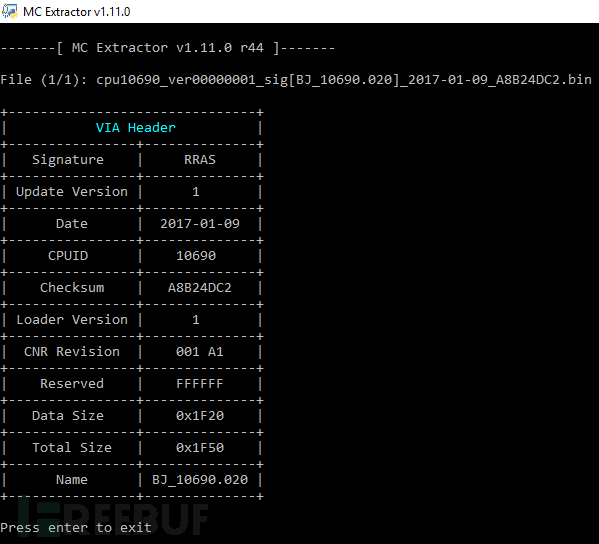Click the Checksum row label
Screen dimensions: 599x544
(x=72, y=288)
